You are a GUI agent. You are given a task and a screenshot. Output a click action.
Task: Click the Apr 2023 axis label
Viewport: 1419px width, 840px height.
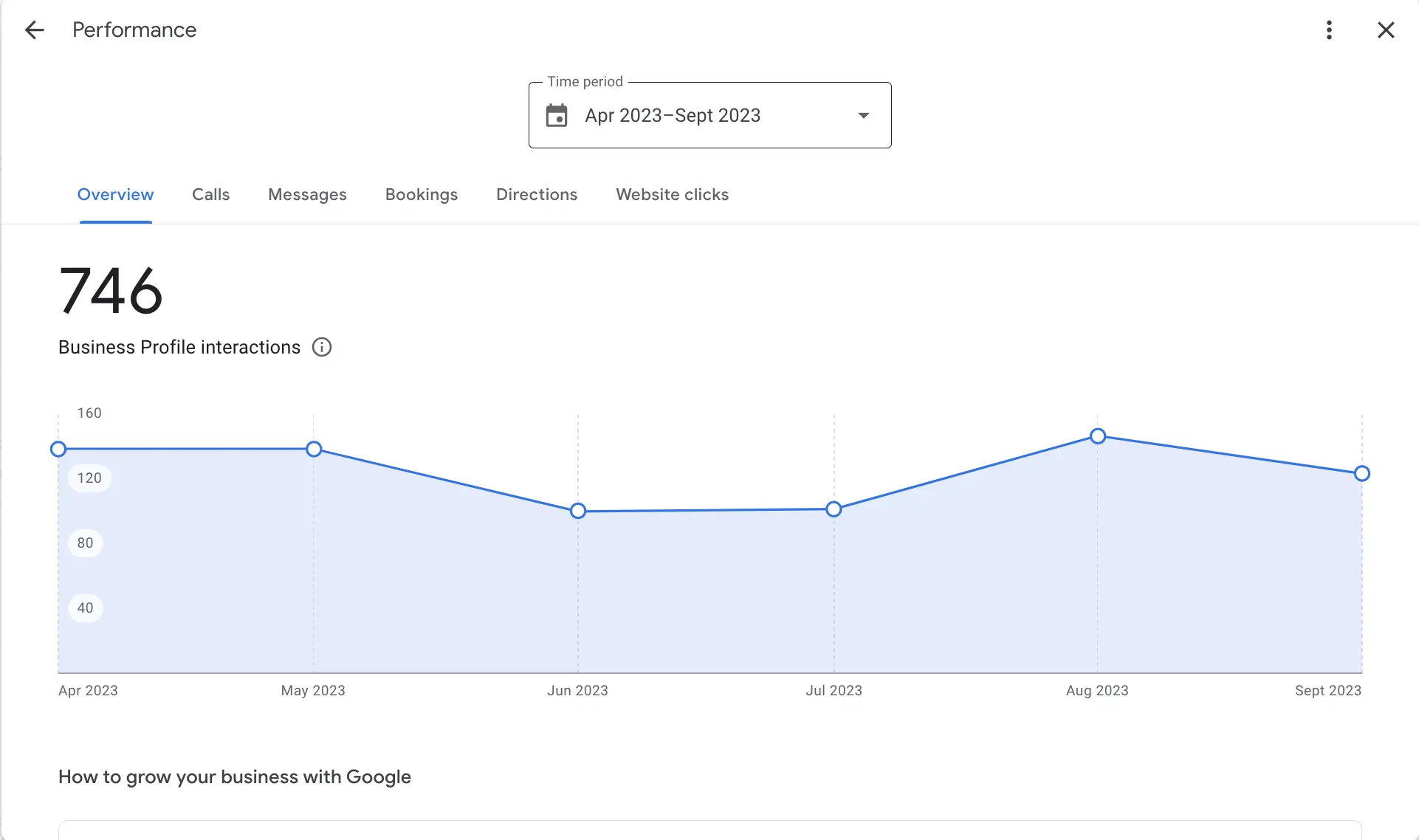click(x=88, y=691)
